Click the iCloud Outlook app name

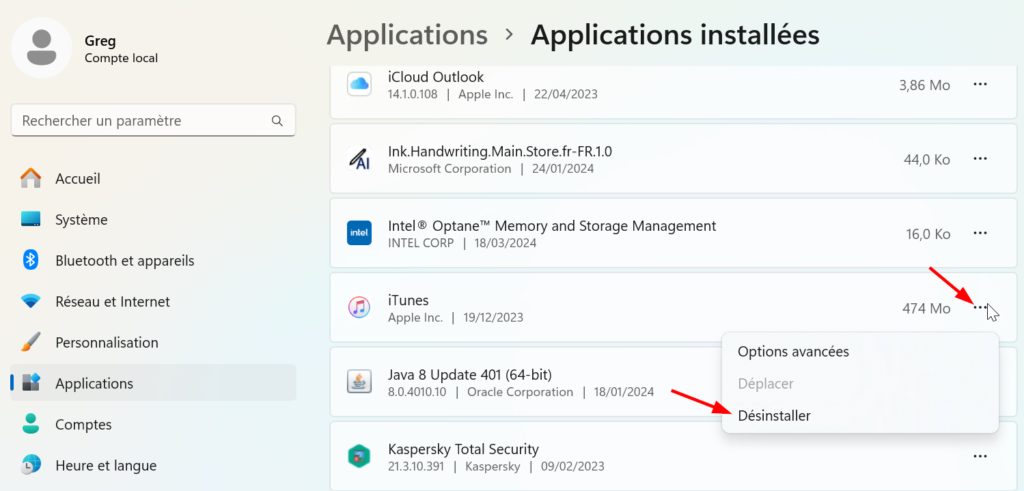click(x=436, y=77)
